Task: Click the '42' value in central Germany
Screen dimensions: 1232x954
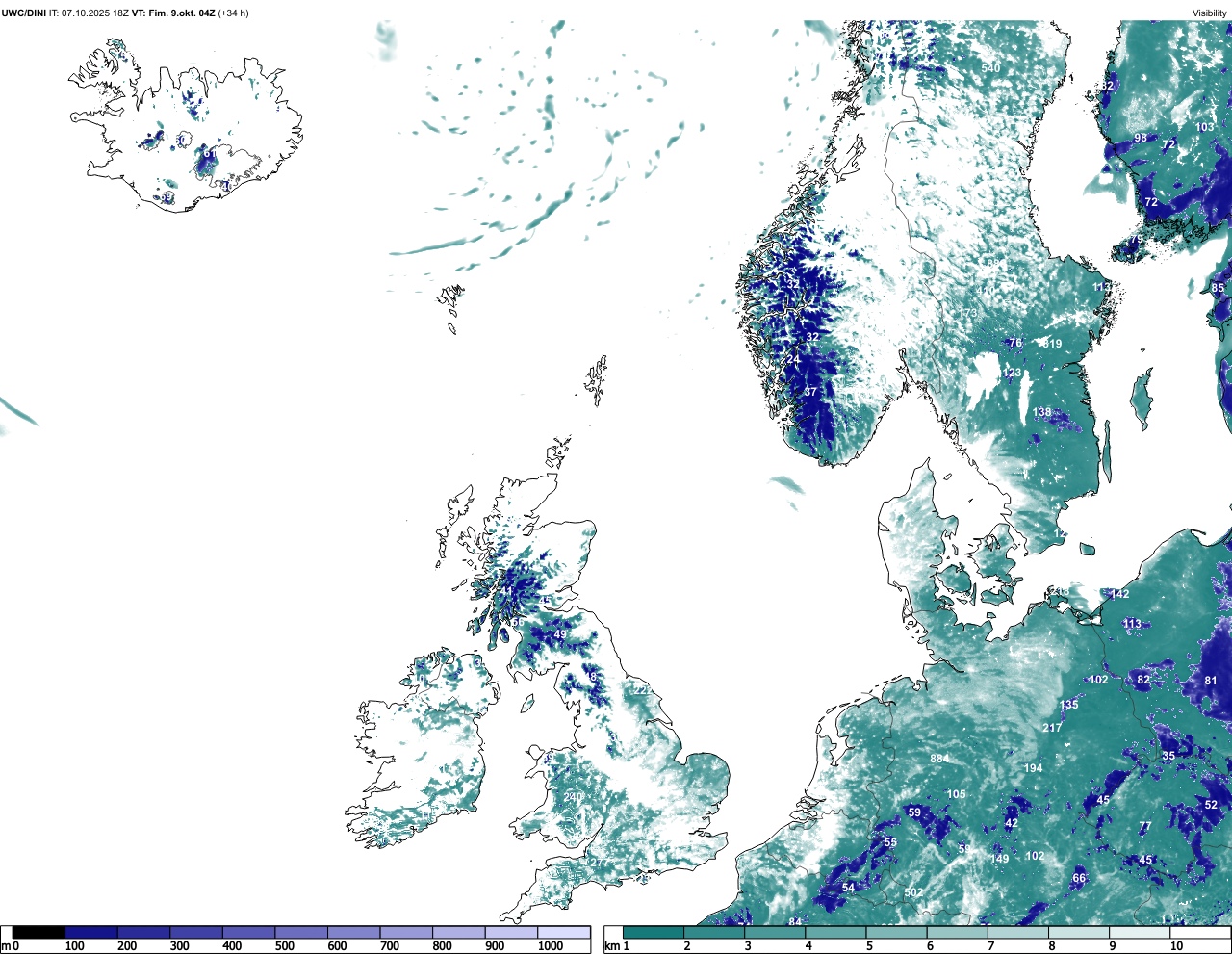Action: [1011, 824]
